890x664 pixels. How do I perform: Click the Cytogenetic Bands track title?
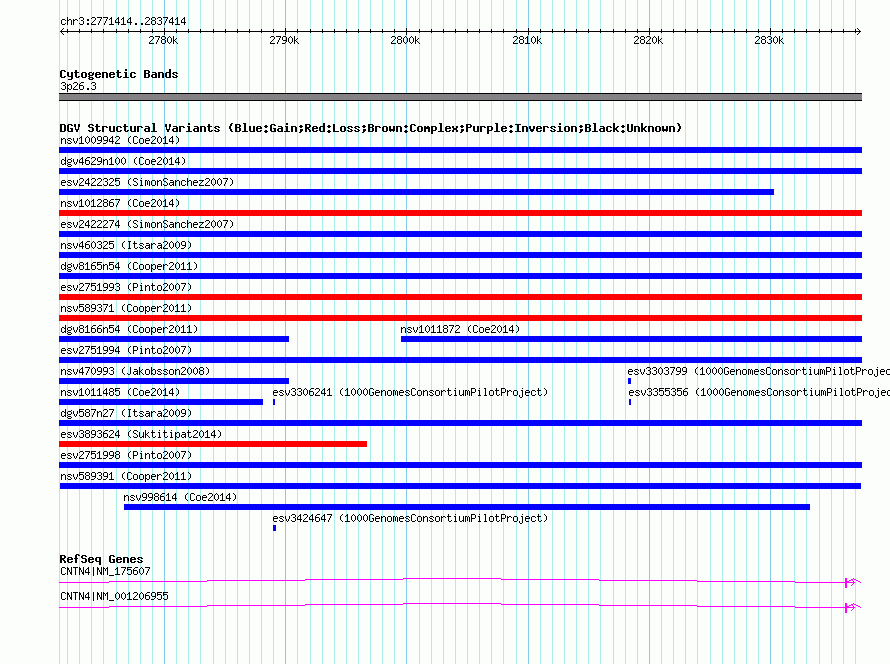pyautogui.click(x=119, y=74)
